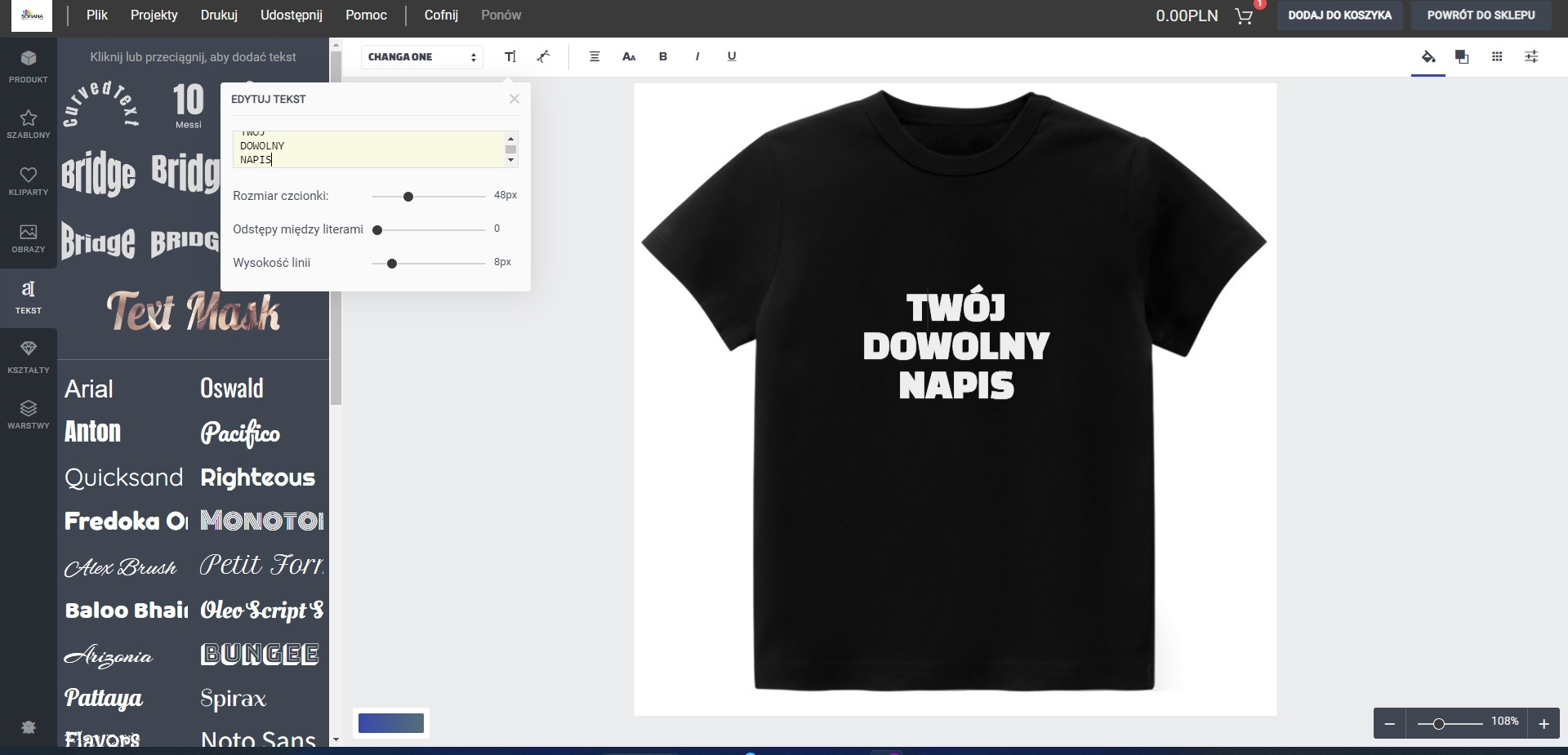The height and width of the screenshot is (755, 1568).
Task: Open the KSZTAŁTY shapes panel
Action: [28, 358]
